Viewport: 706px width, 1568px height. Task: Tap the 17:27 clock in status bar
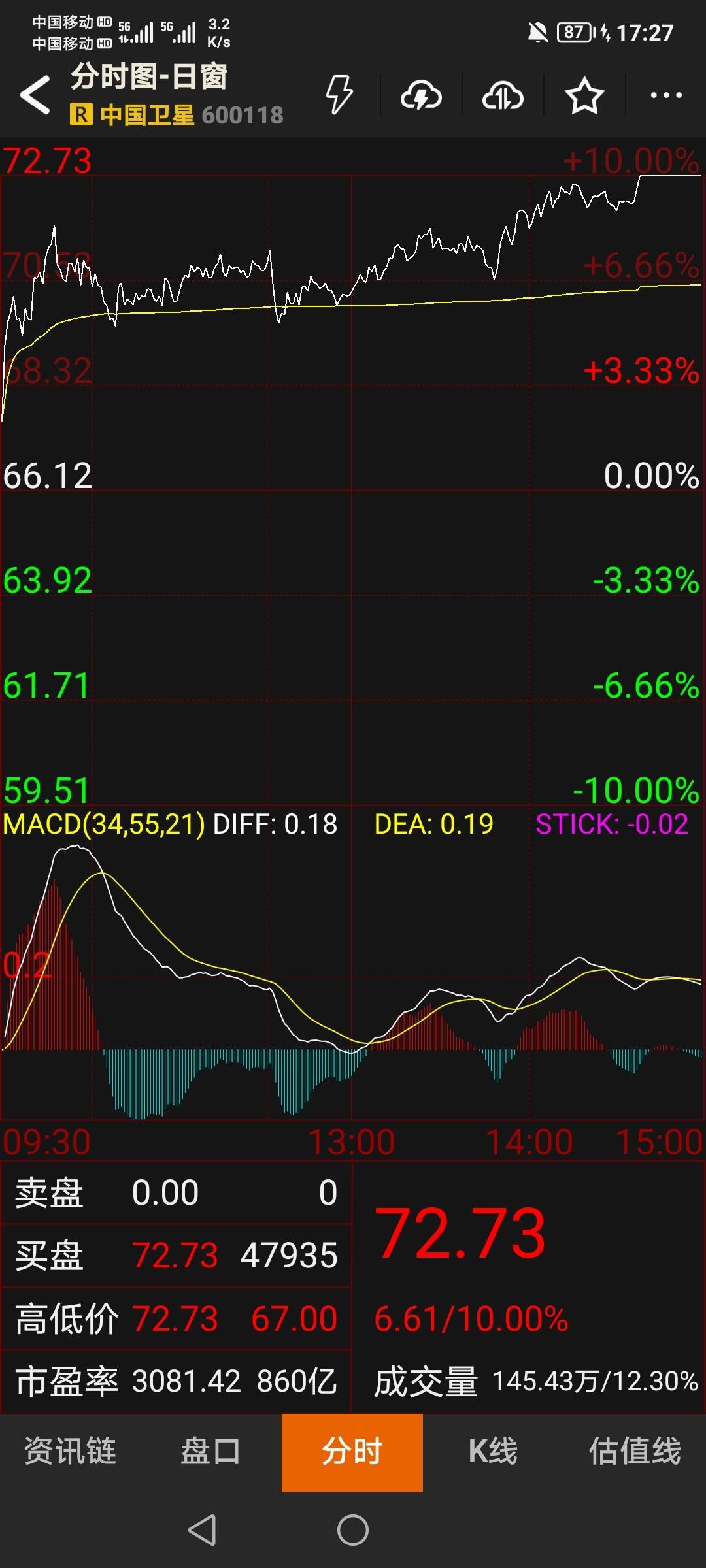645,33
